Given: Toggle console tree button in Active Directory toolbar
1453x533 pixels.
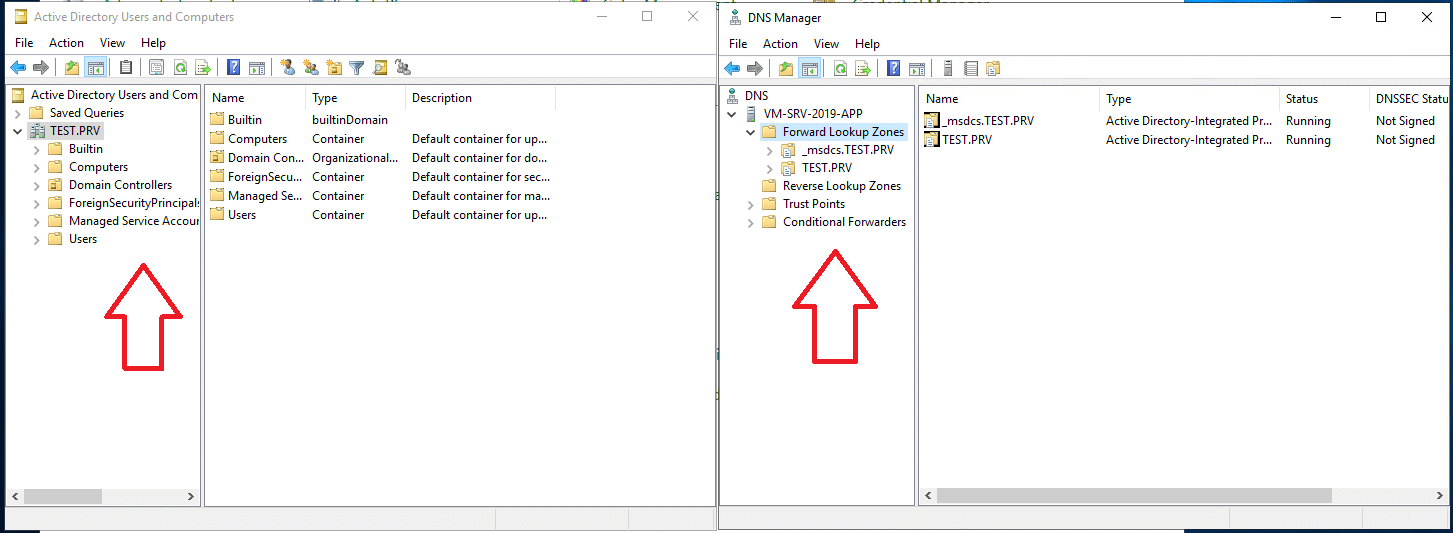Looking at the screenshot, I should coord(96,68).
